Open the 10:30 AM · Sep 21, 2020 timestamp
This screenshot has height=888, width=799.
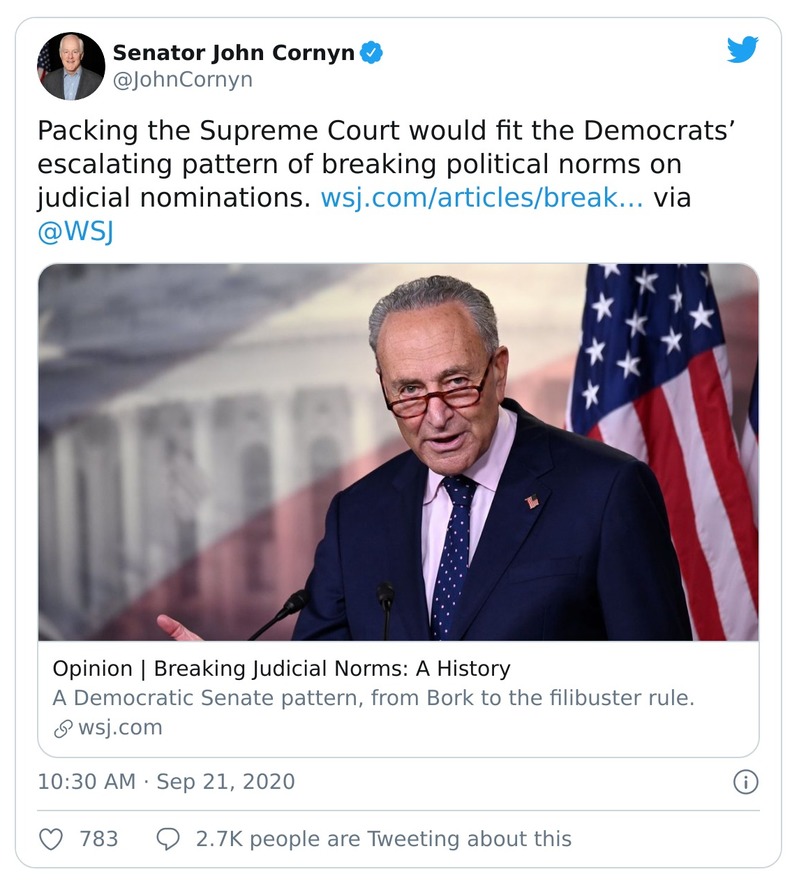[166, 782]
